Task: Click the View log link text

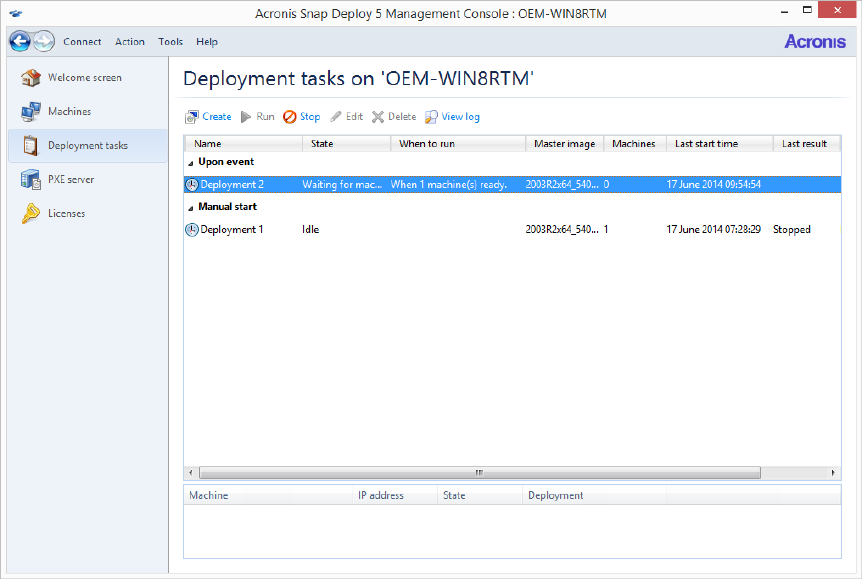Action: [x=460, y=117]
